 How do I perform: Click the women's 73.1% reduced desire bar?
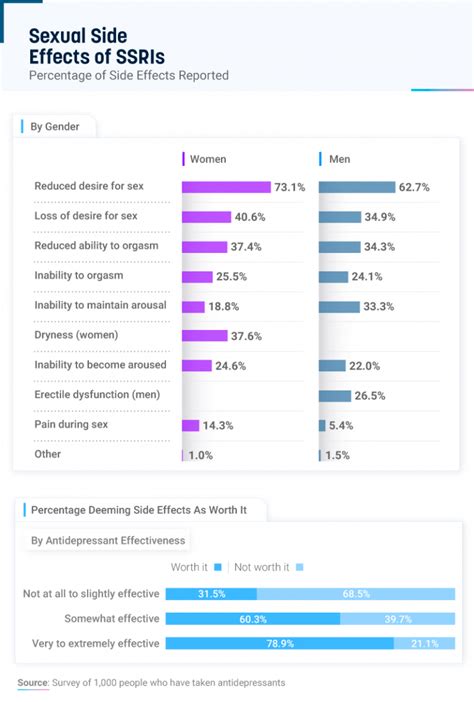[226, 187]
